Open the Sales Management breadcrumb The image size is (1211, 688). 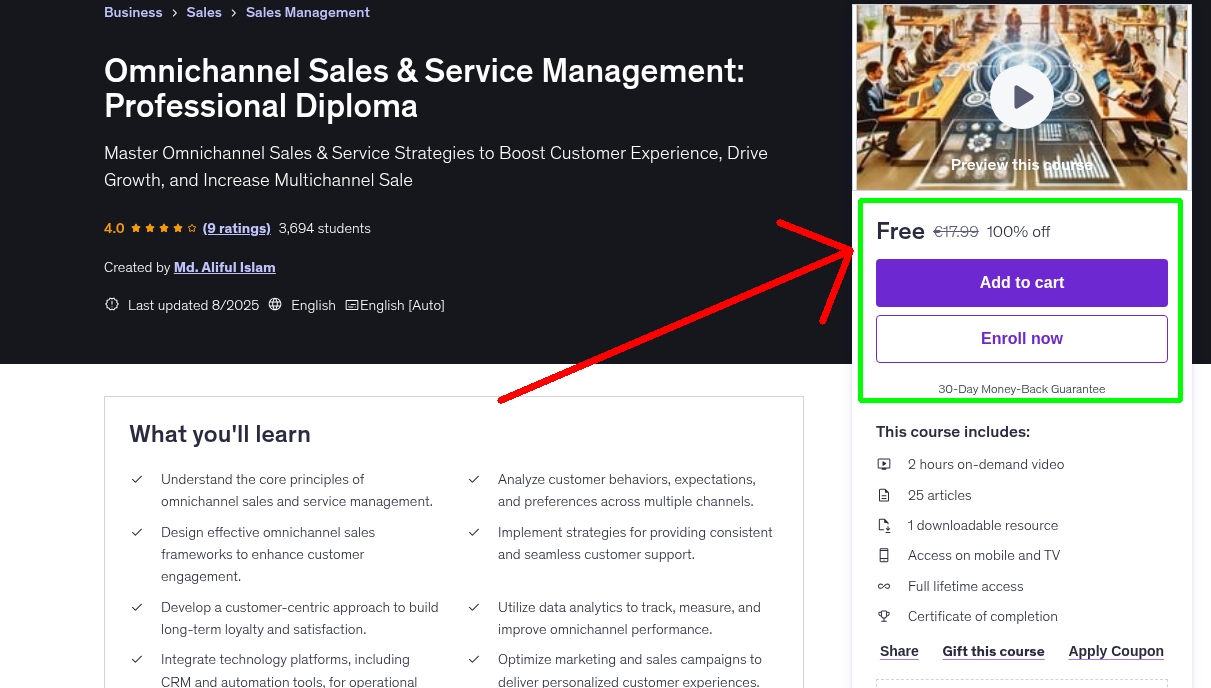307,12
